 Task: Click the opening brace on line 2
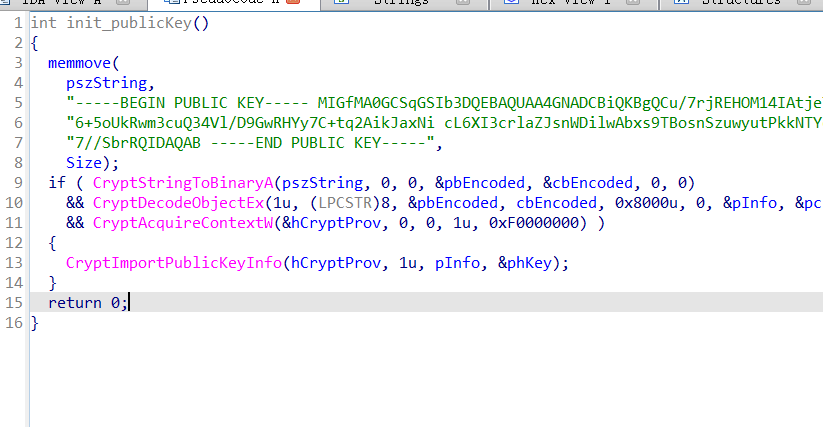click(x=35, y=44)
